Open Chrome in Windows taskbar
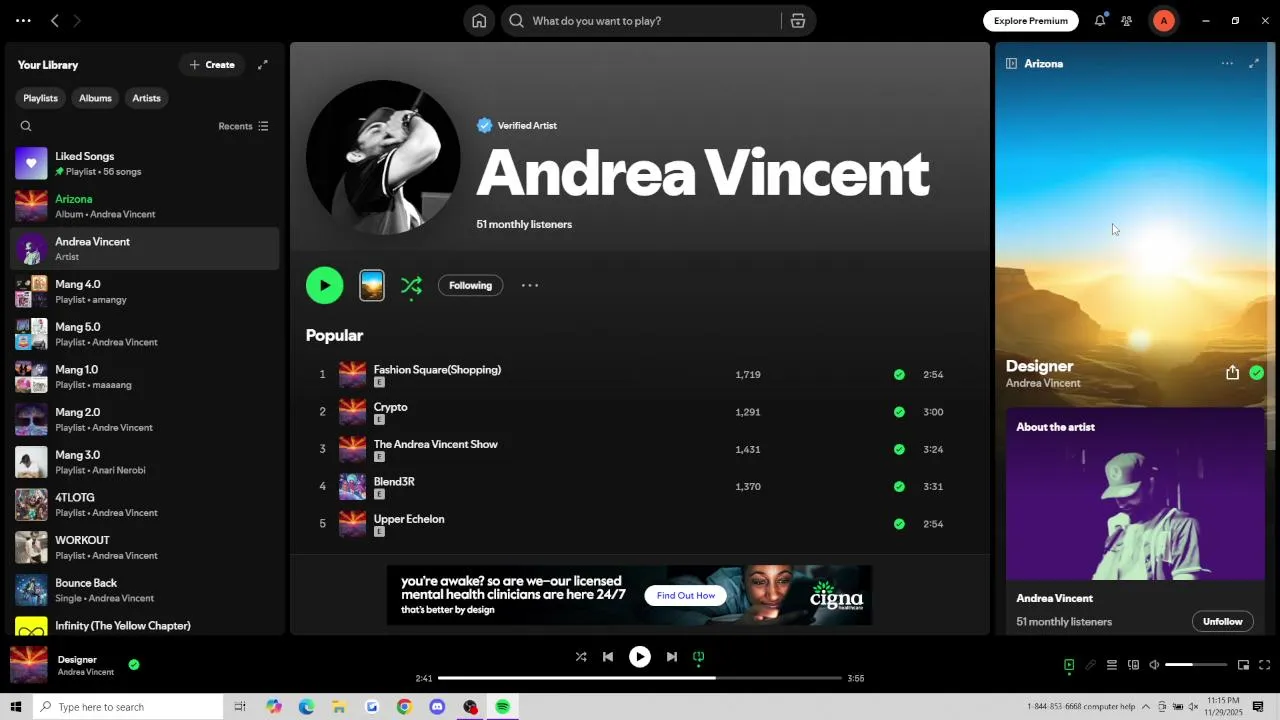 (x=404, y=707)
